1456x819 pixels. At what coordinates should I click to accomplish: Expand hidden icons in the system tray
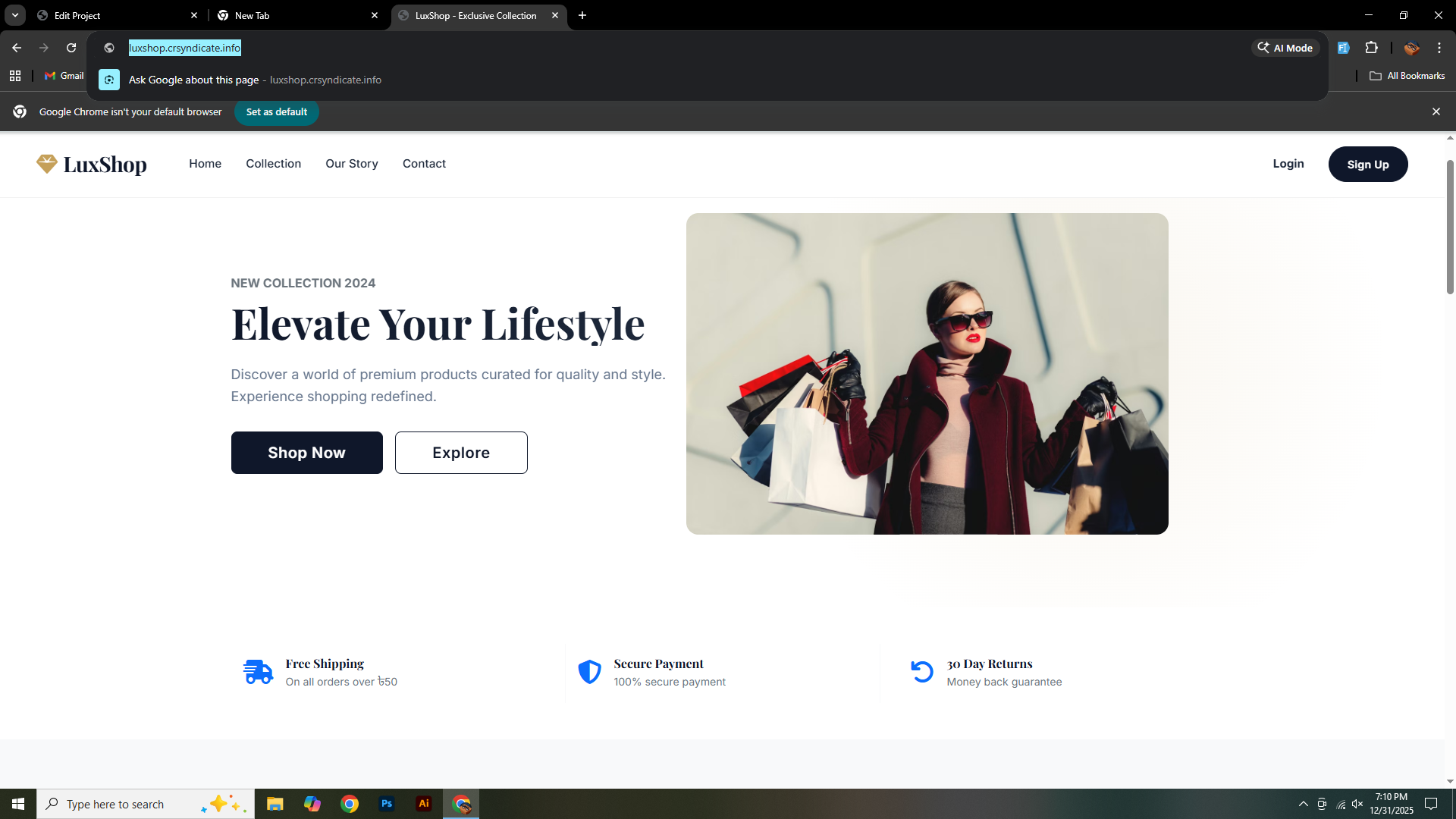pyautogui.click(x=1303, y=804)
